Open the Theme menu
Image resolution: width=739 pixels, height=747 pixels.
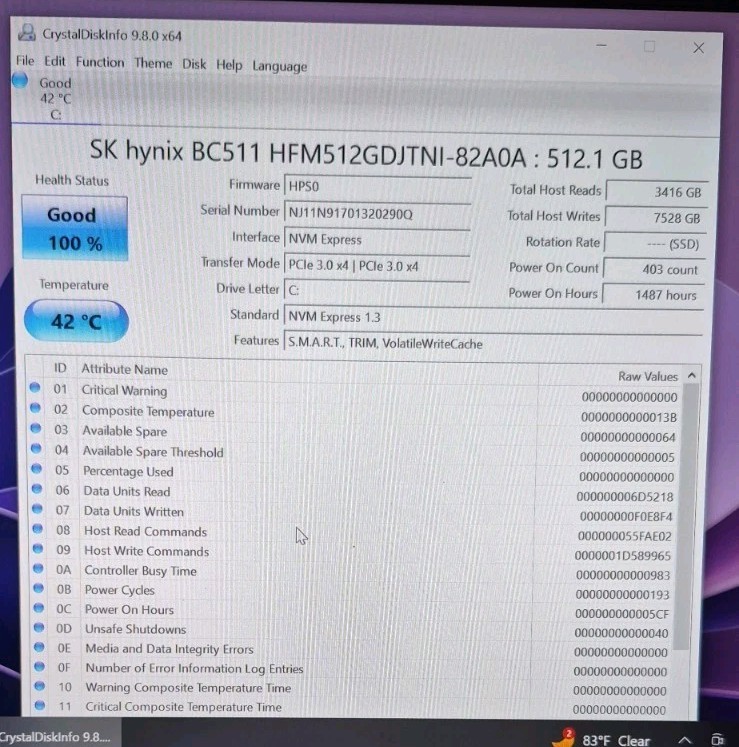tap(153, 63)
